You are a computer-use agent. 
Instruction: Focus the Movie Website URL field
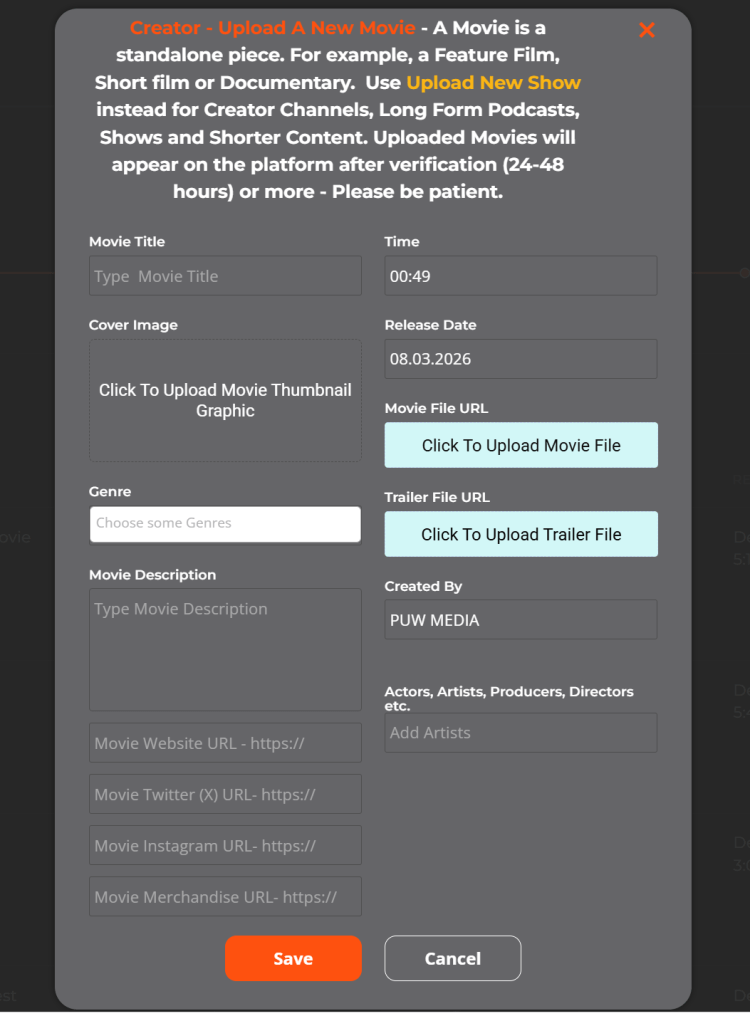coord(225,744)
